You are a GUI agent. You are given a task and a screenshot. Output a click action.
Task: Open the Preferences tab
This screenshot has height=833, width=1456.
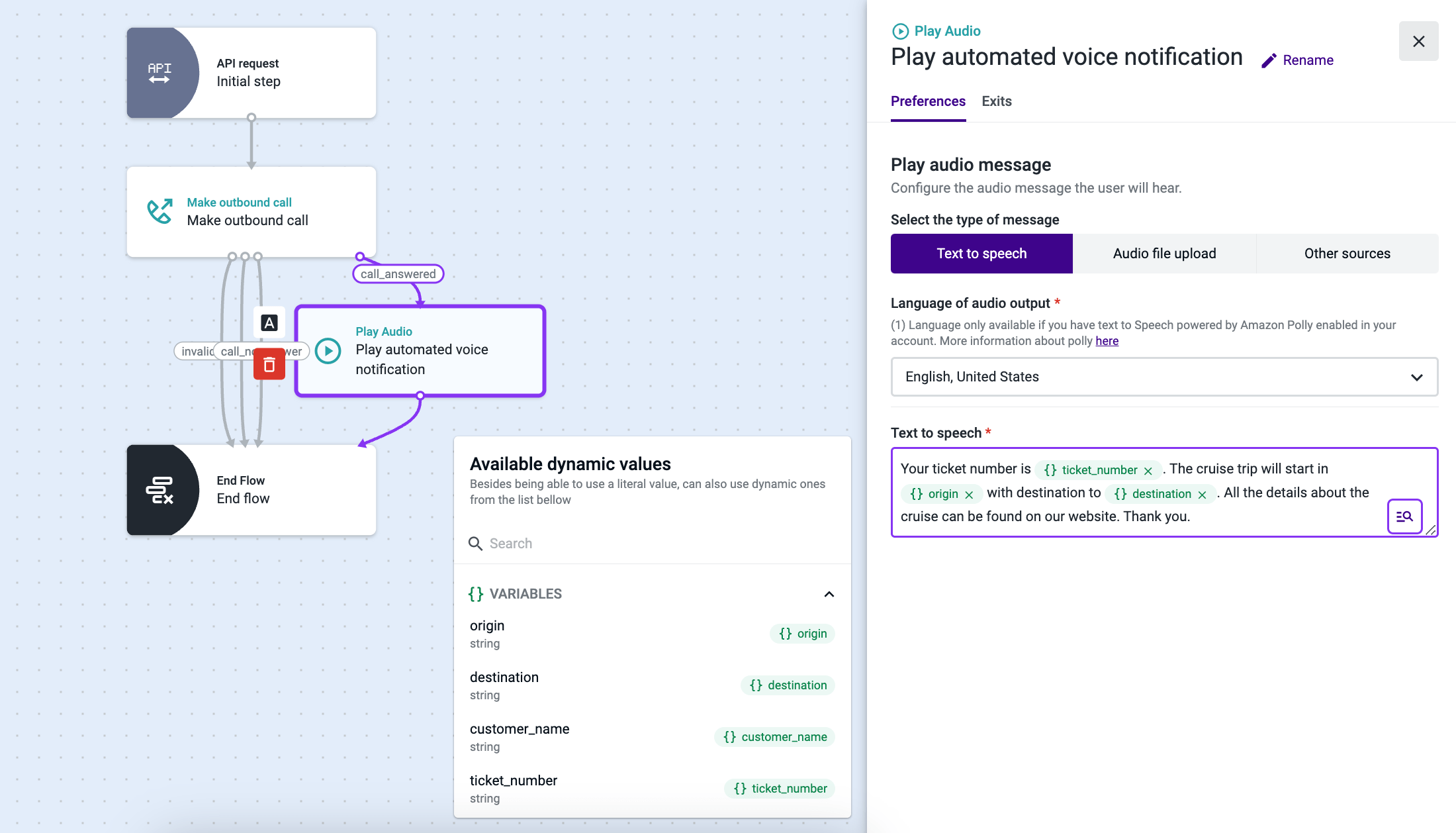(928, 101)
